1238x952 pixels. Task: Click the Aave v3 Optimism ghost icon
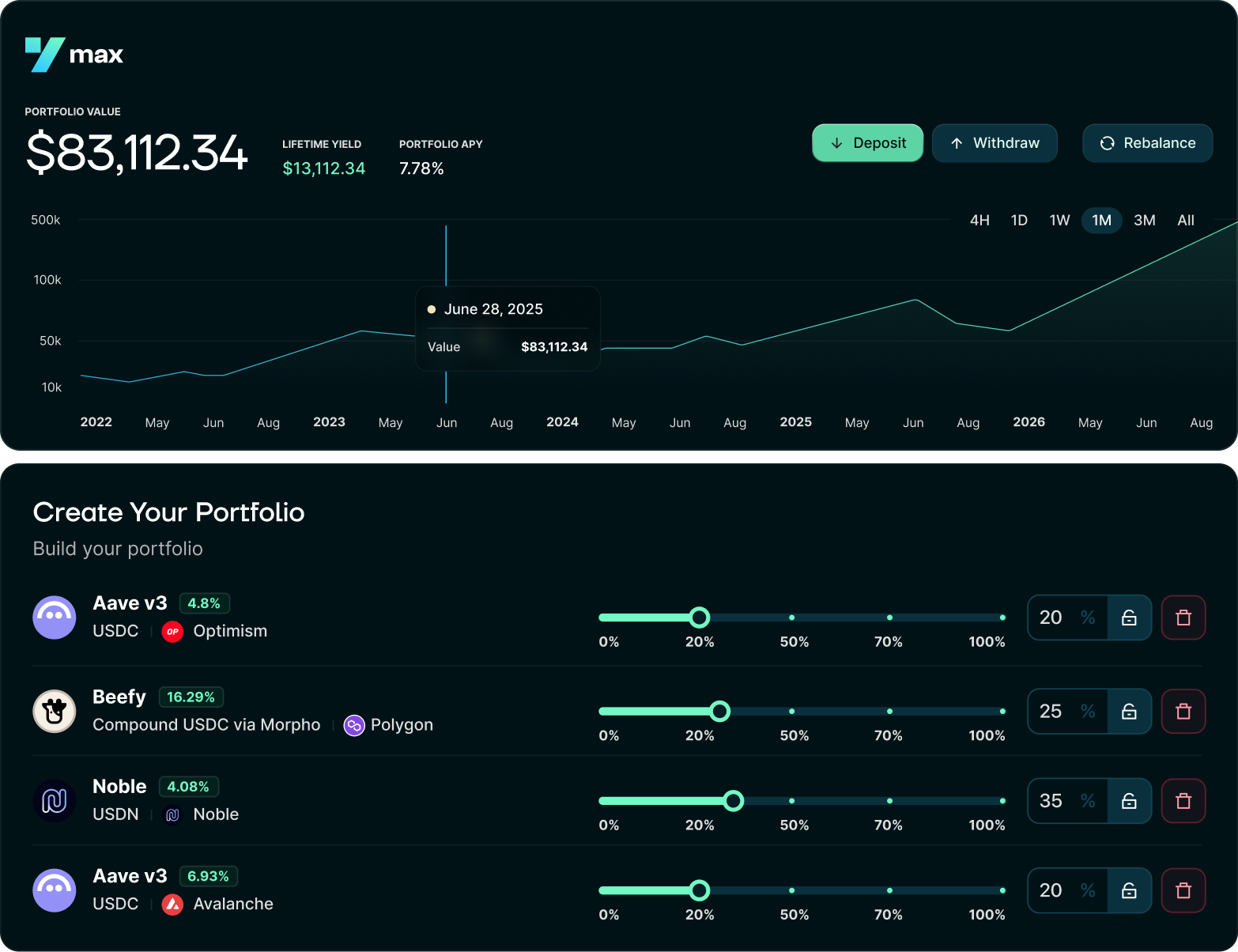pyautogui.click(x=55, y=618)
